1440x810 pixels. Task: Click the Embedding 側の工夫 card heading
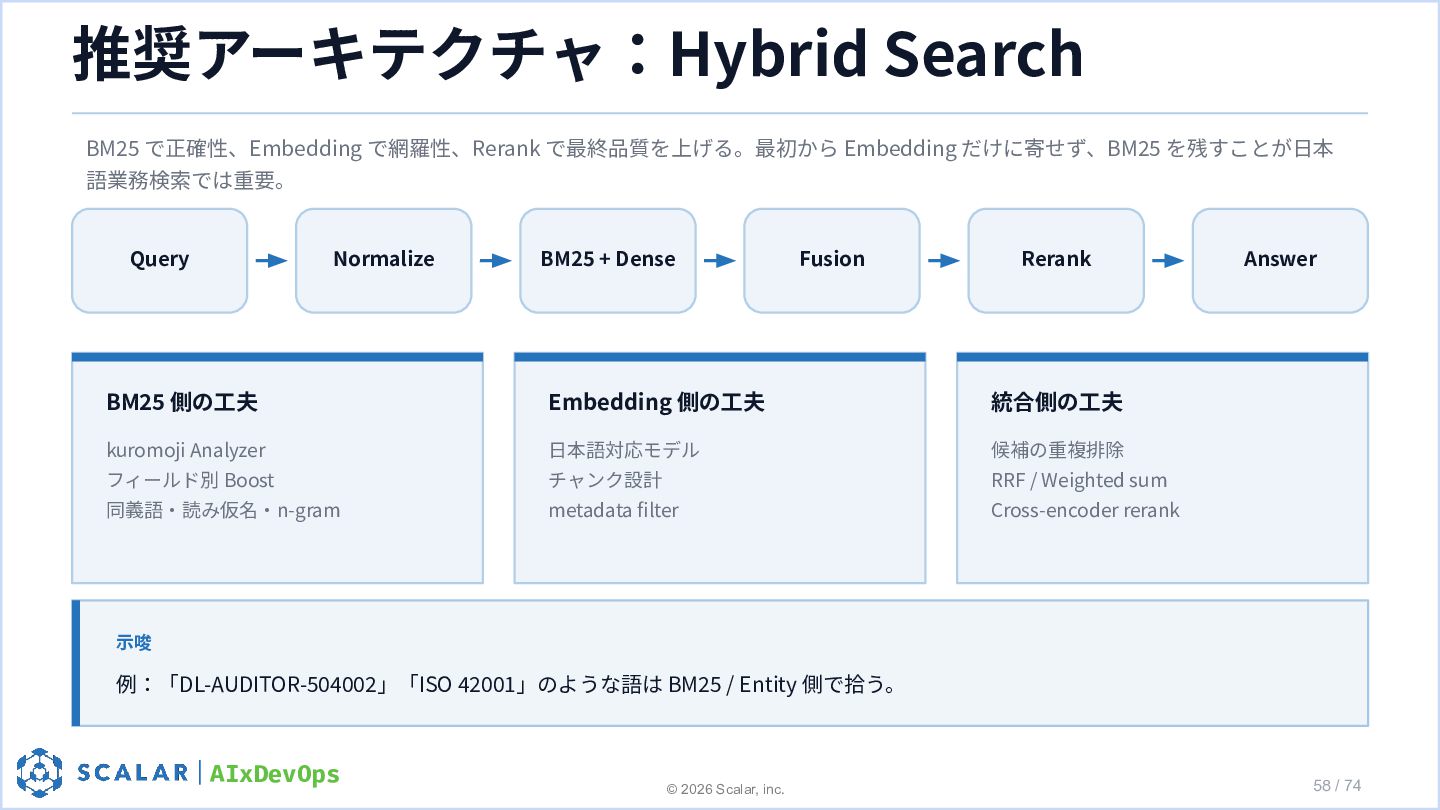(x=656, y=402)
